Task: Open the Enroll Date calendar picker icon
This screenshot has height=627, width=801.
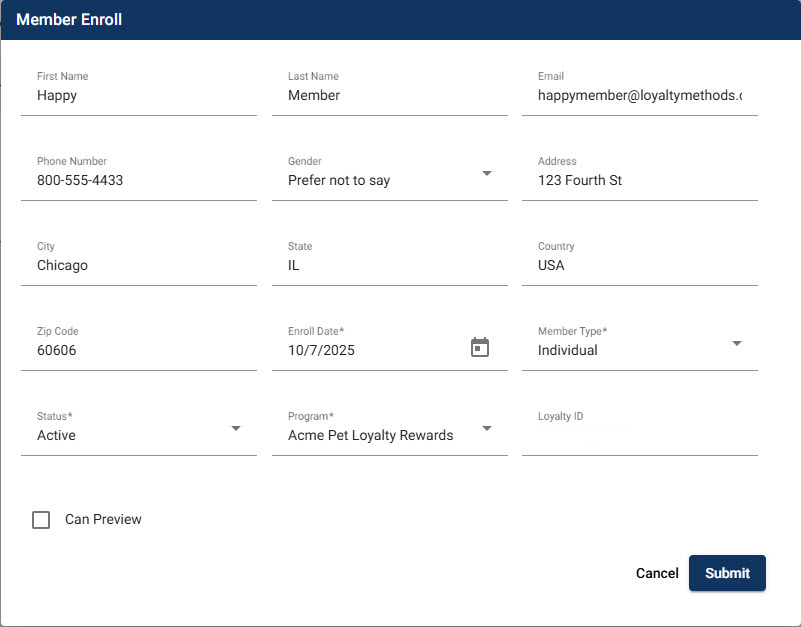Action: click(480, 348)
